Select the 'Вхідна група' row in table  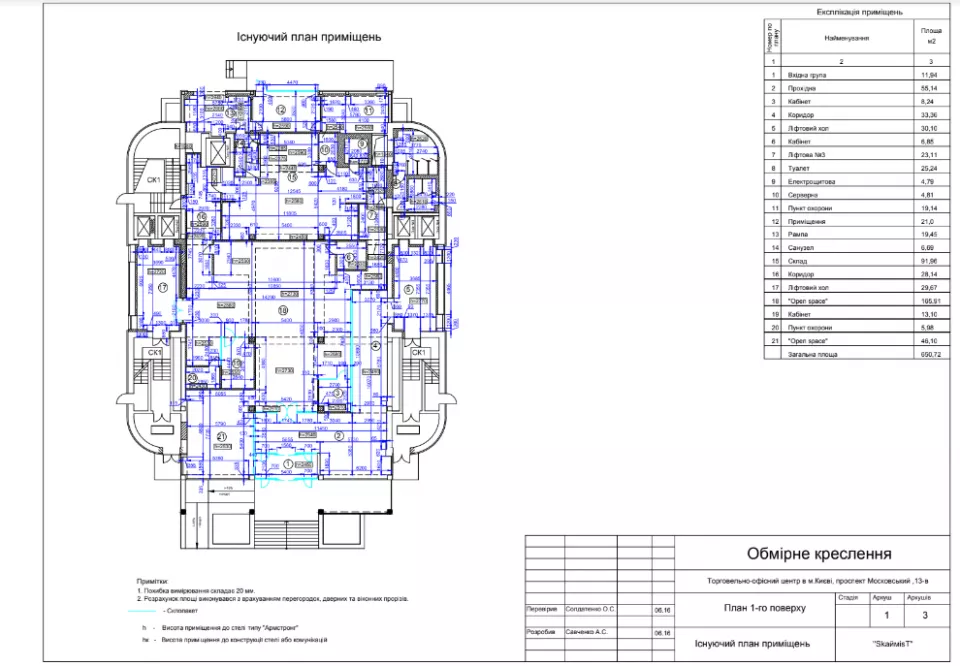coord(836,75)
